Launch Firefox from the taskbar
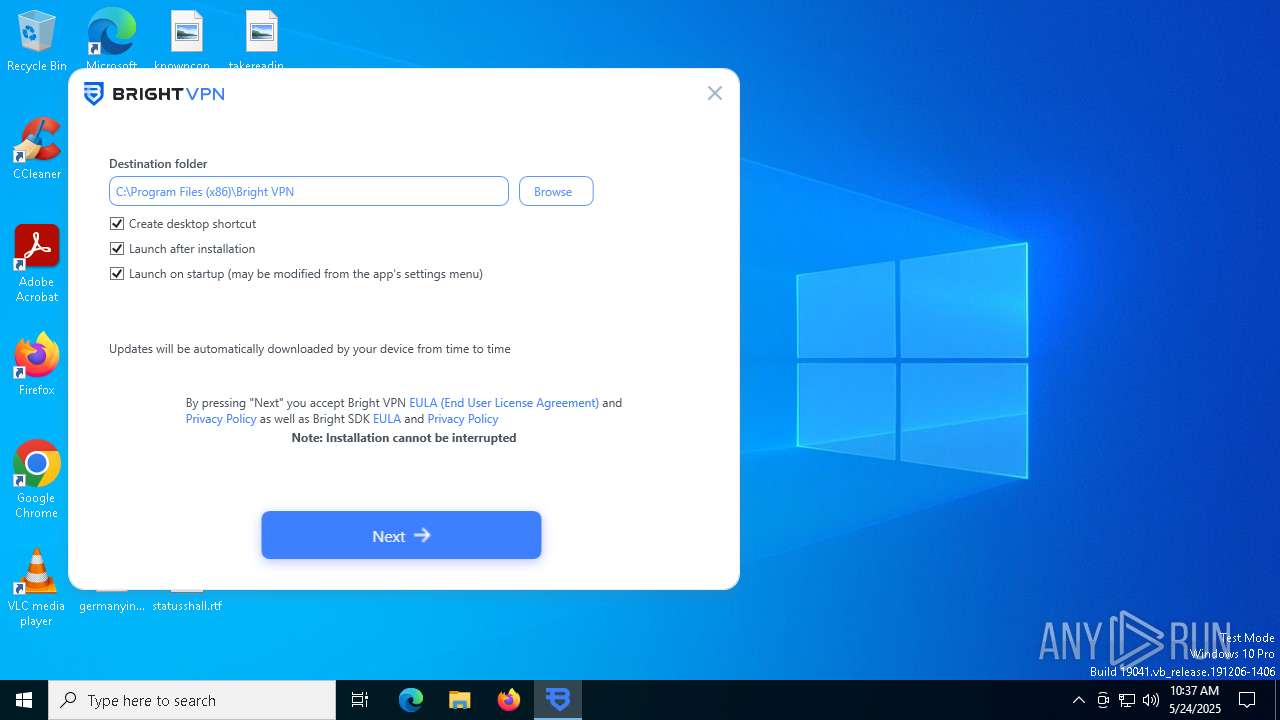This screenshot has height=720, width=1280. coord(509,700)
